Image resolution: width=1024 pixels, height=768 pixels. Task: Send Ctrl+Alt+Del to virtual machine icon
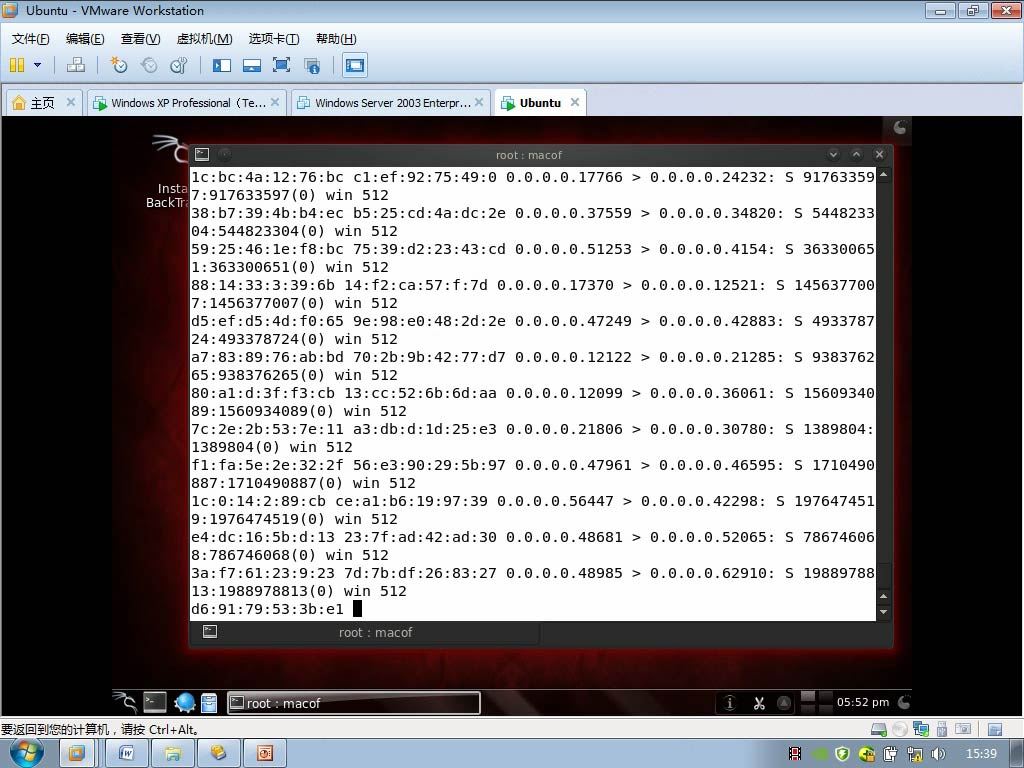76,65
